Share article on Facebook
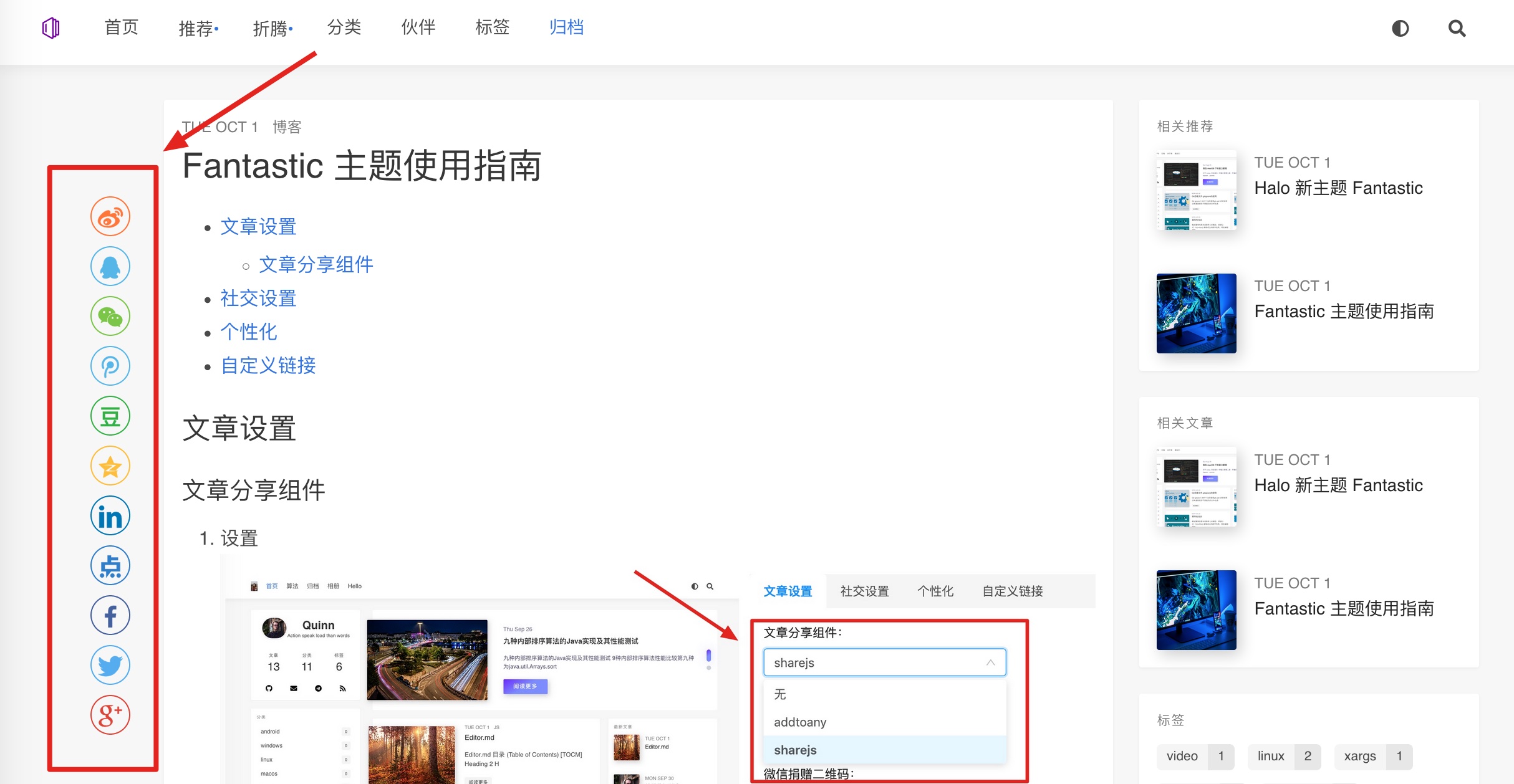The width and height of the screenshot is (1514, 784). [110, 616]
